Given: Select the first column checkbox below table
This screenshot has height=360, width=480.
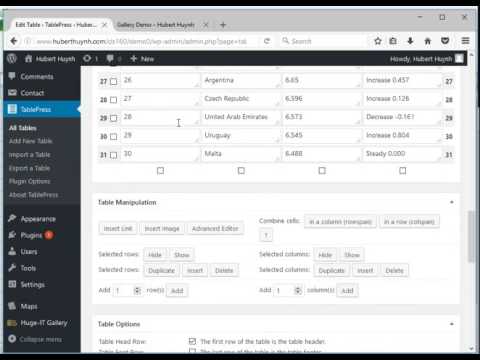Looking at the screenshot, I should tap(160, 171).
